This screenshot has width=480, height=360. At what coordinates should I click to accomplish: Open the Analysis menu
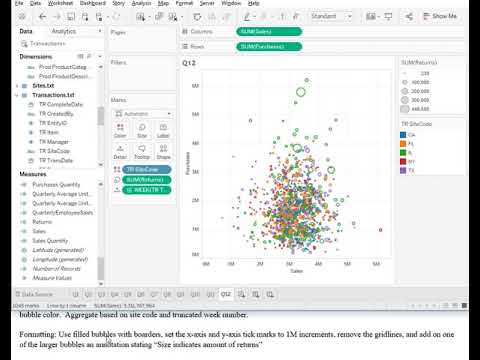pyautogui.click(x=141, y=3)
